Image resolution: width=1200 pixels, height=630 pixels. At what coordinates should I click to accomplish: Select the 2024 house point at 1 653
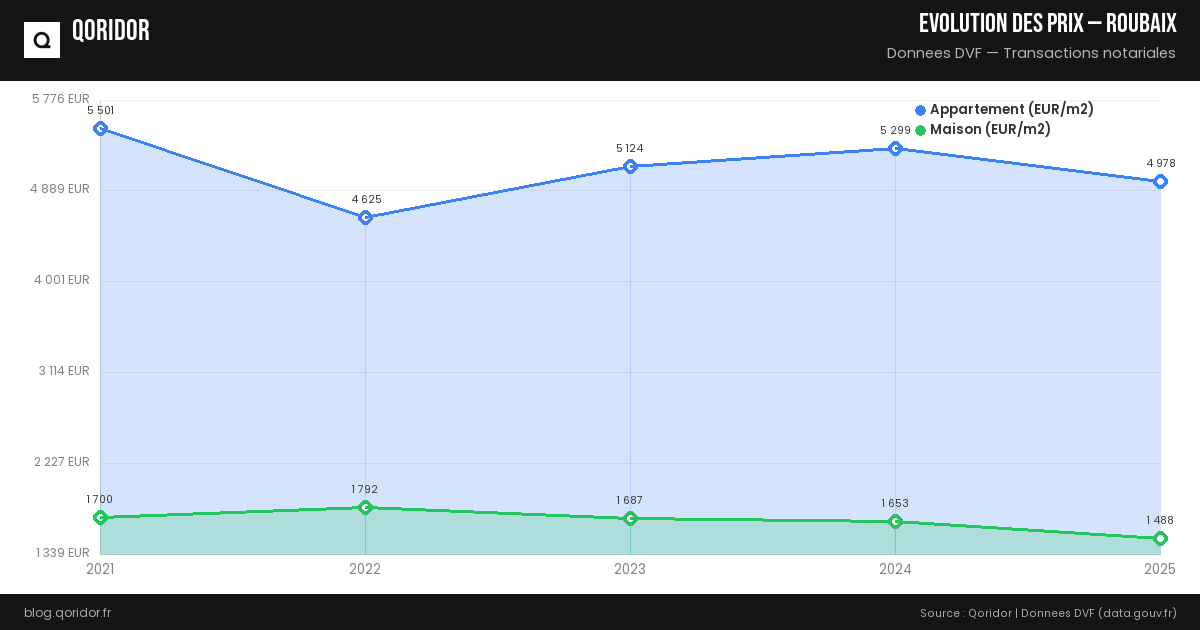click(x=895, y=521)
